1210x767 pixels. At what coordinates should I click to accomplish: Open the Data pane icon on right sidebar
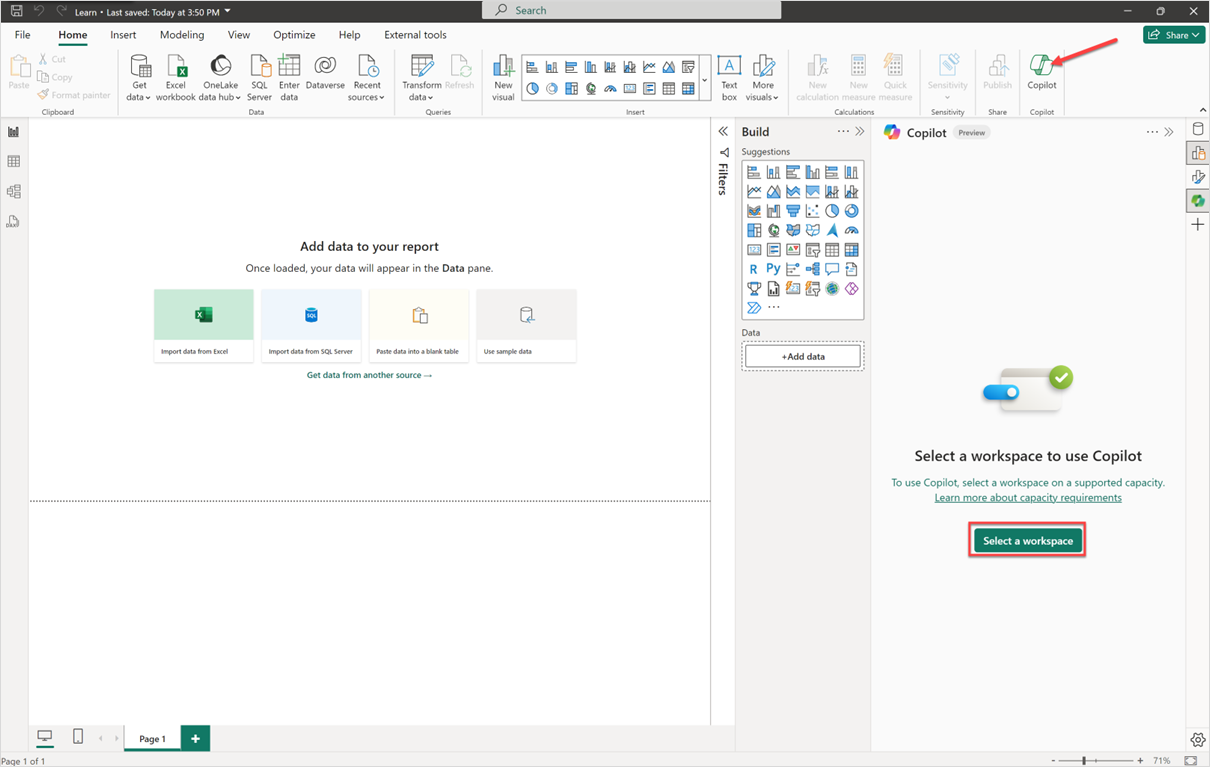1198,128
